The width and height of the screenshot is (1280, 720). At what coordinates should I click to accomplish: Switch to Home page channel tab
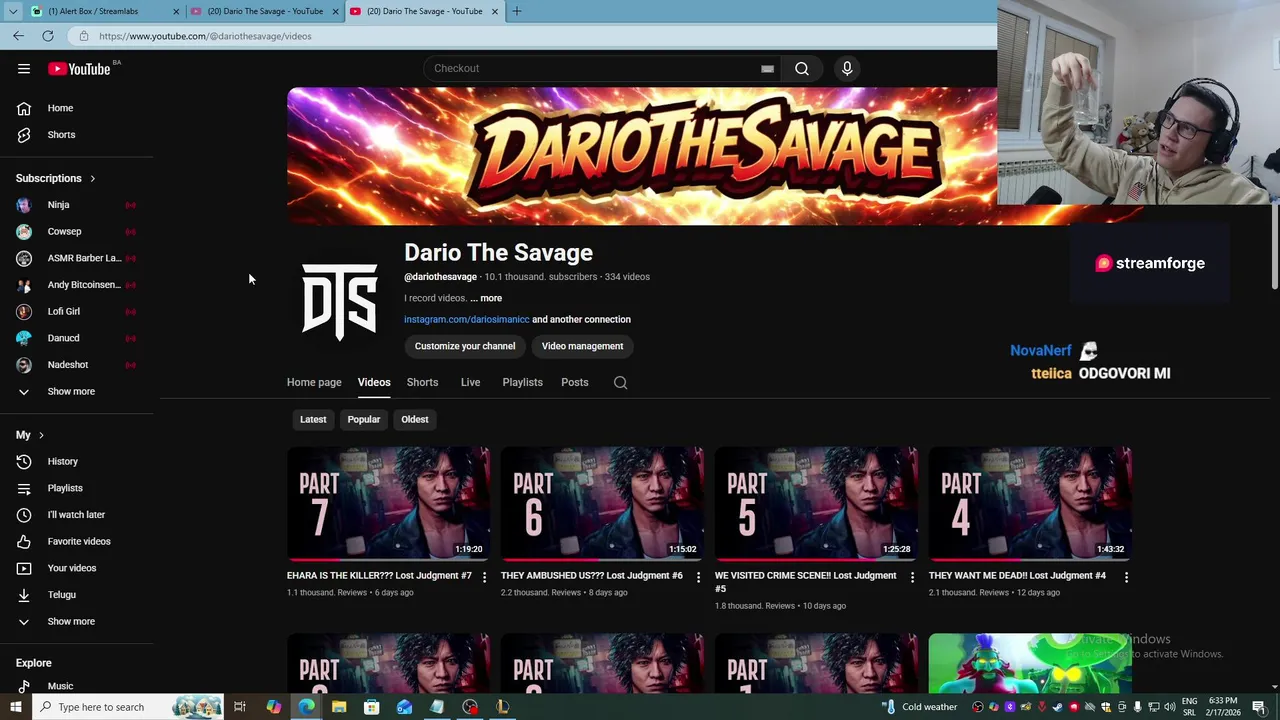point(314,382)
